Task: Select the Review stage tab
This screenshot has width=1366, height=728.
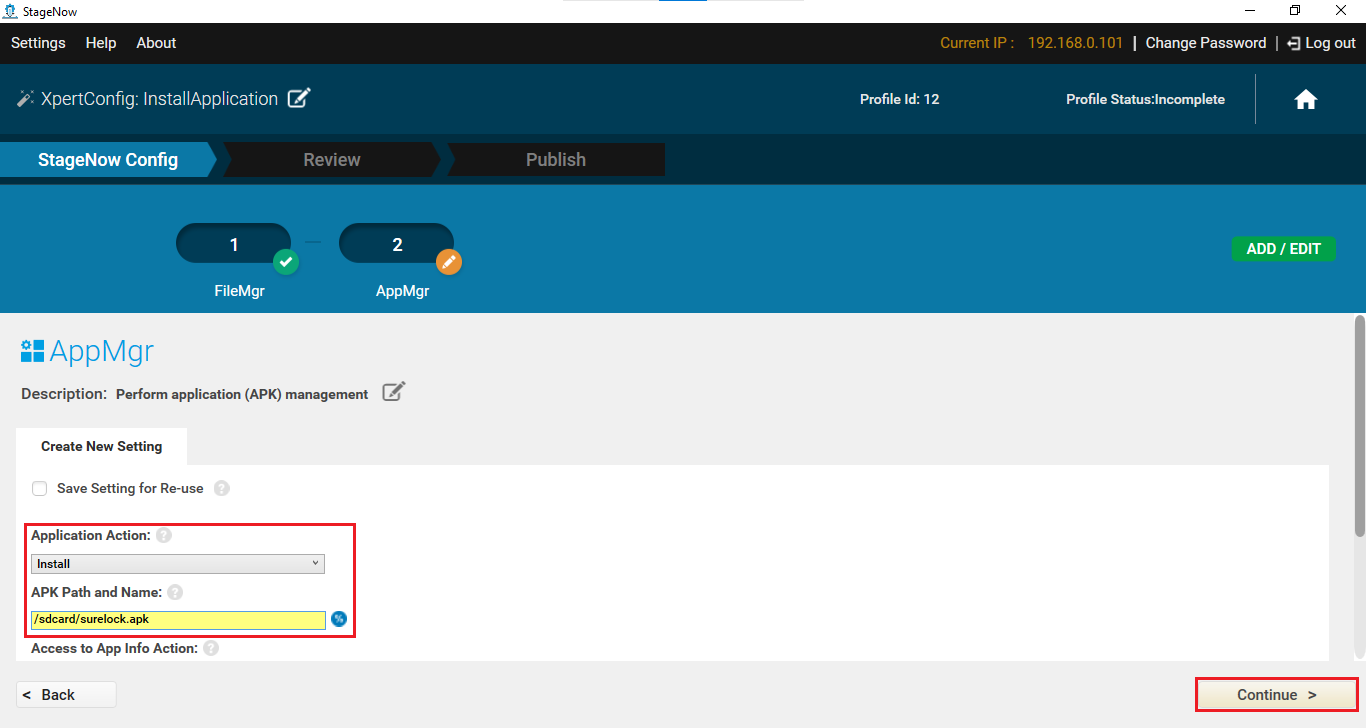Action: click(x=332, y=160)
